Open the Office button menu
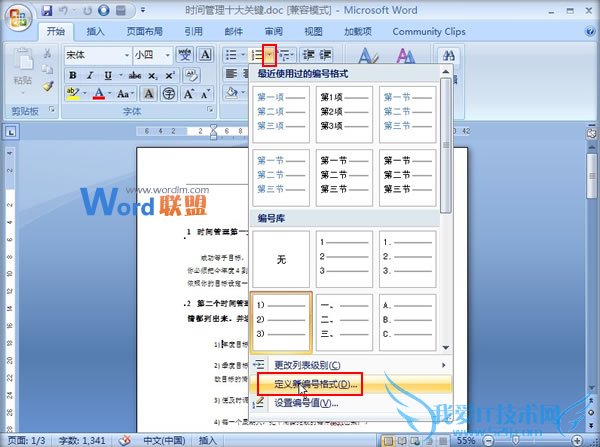Viewport: 600px width, 447px height. tap(18, 17)
